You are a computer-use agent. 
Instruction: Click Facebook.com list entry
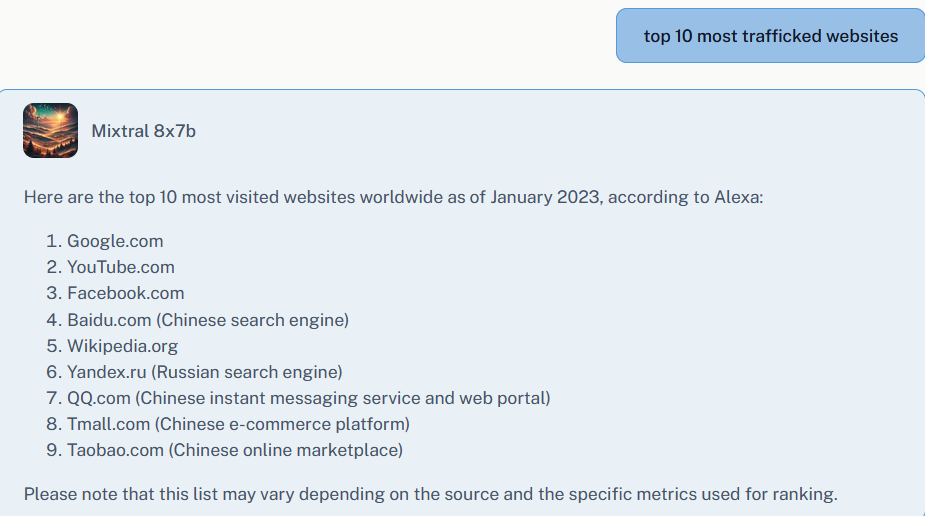[x=125, y=293]
